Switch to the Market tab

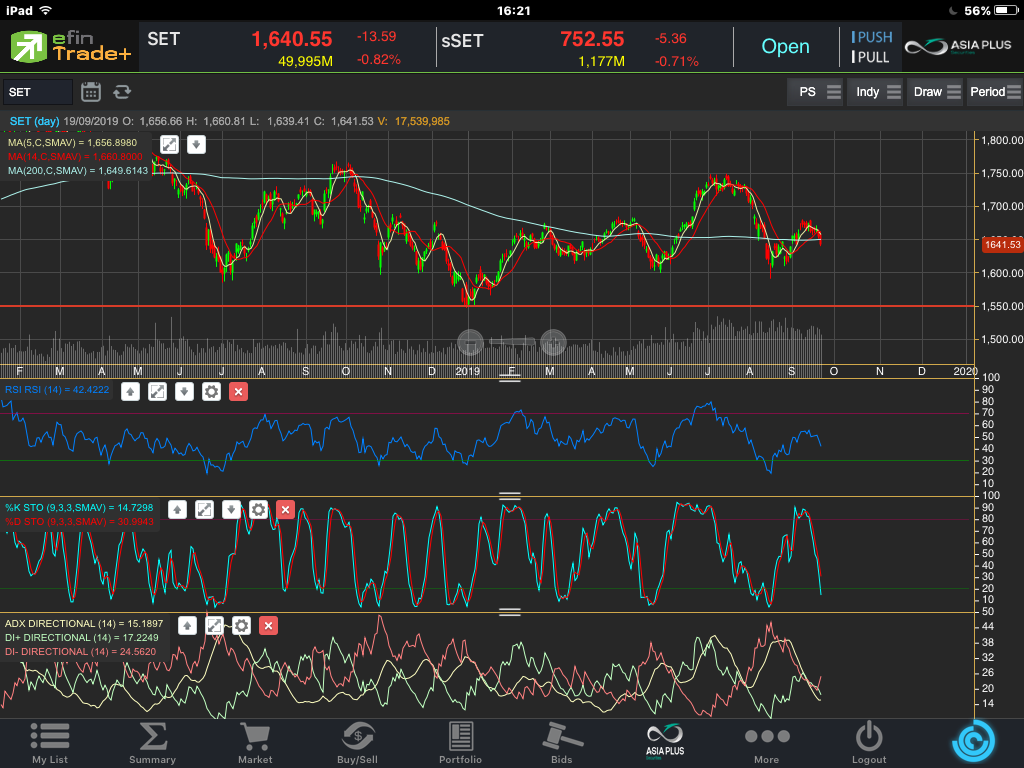coord(255,740)
